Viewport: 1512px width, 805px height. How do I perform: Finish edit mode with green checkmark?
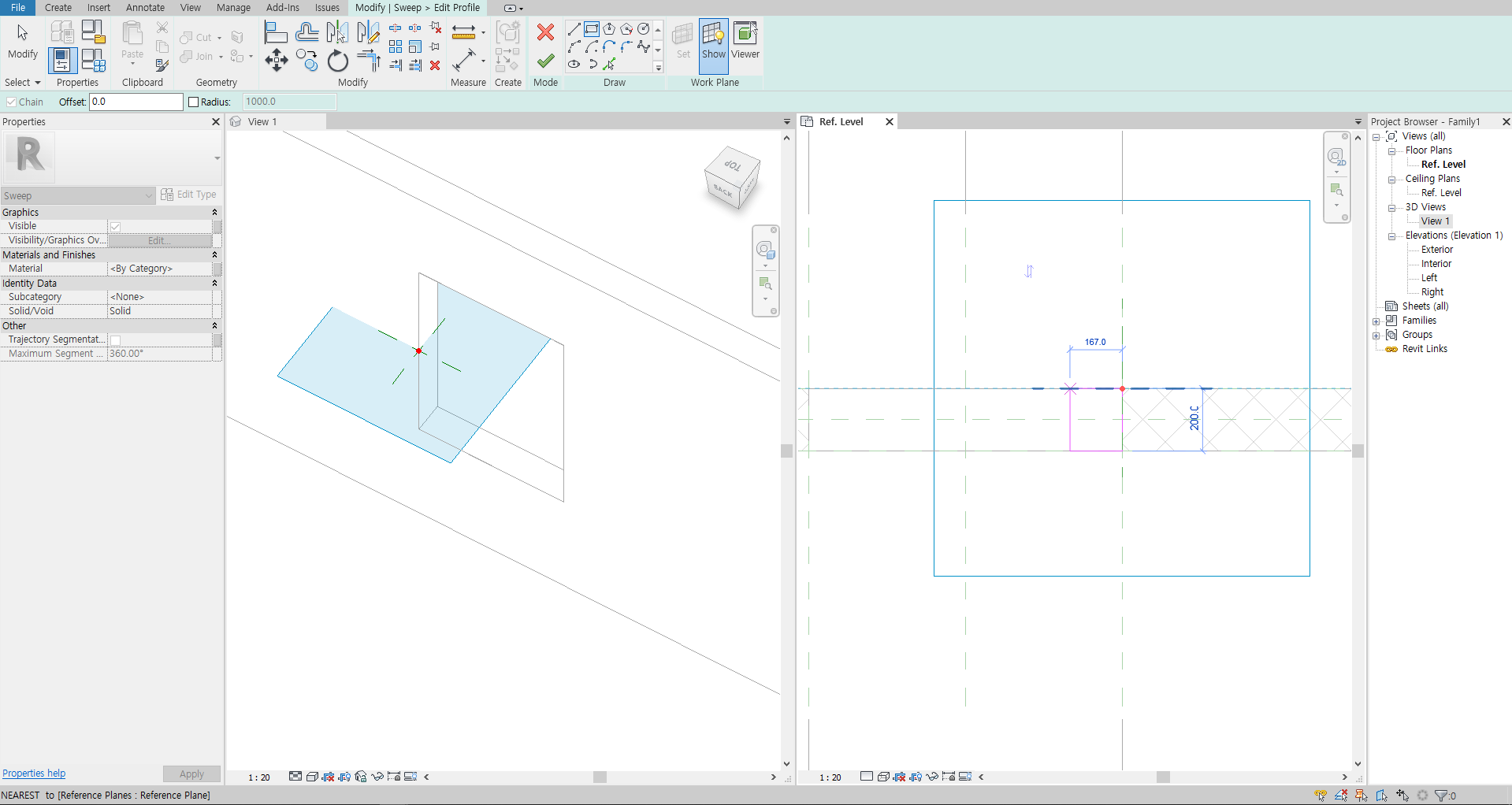point(545,61)
